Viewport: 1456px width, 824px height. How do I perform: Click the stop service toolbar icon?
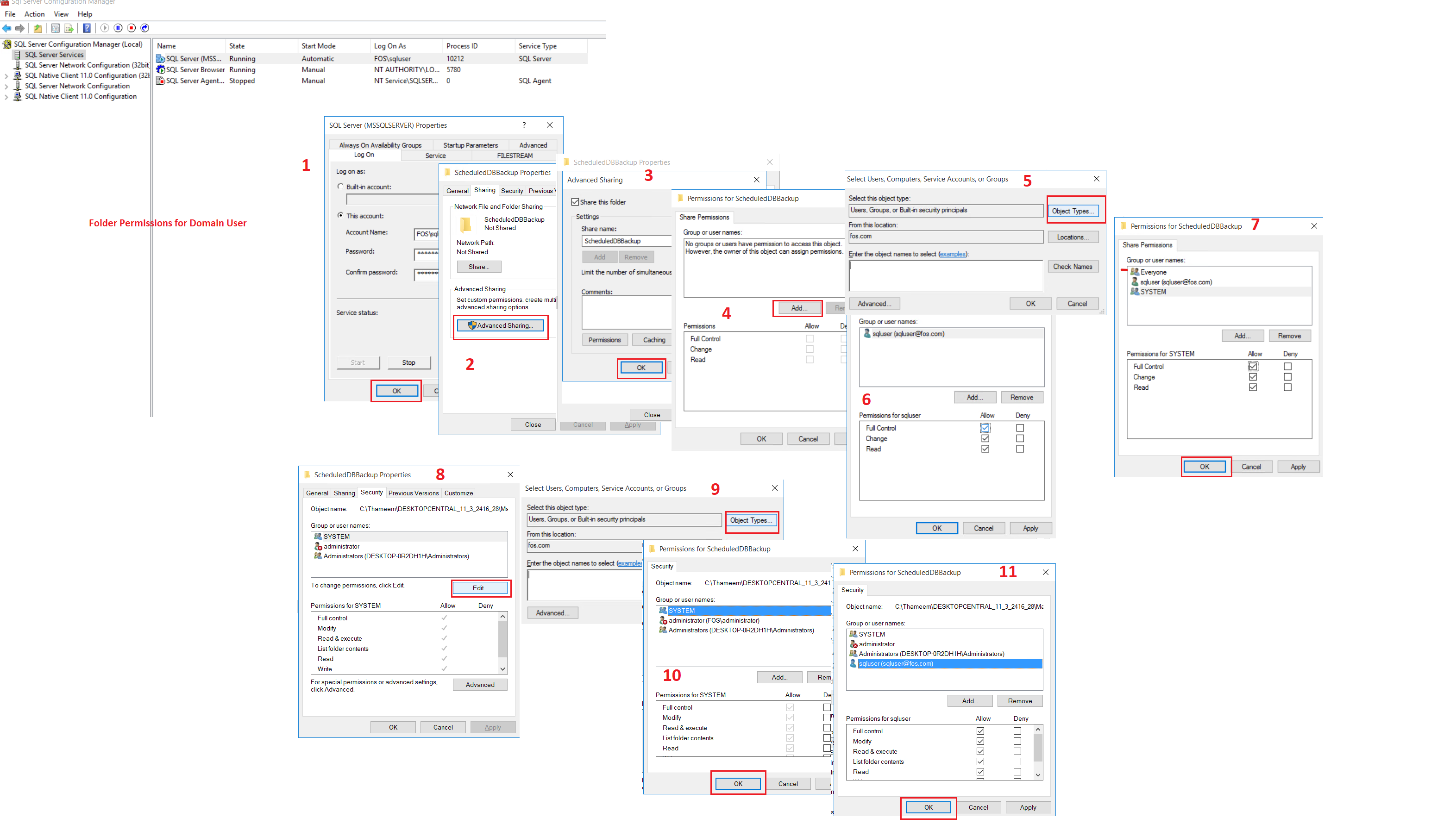(132, 28)
